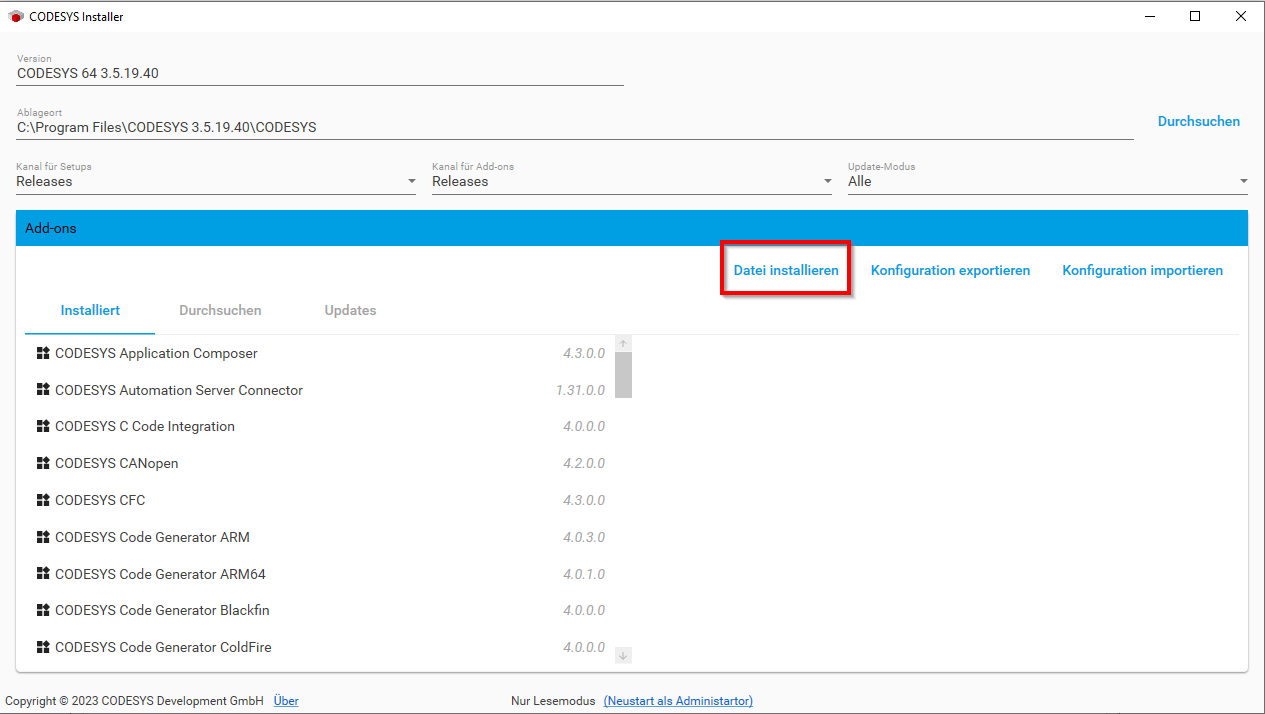Switch to the Durchsuchen tab
The width and height of the screenshot is (1265, 714).
click(220, 310)
